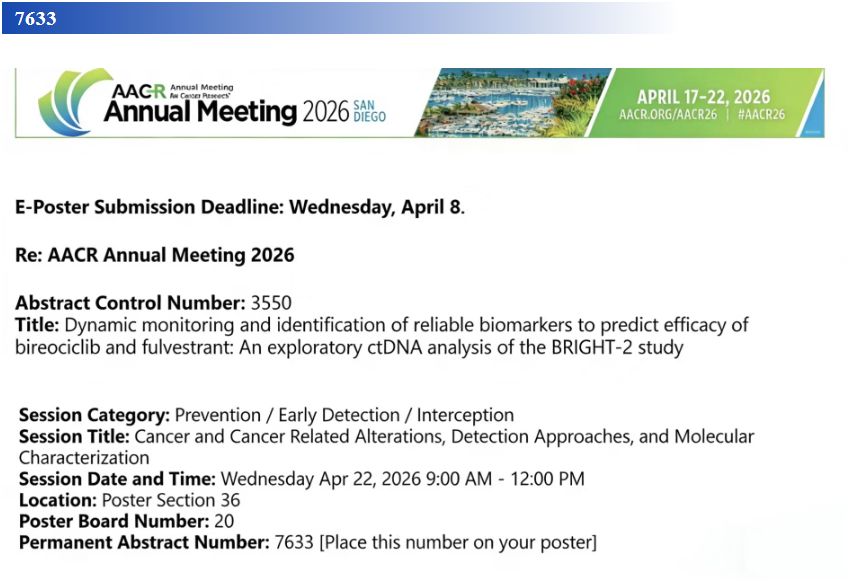The height and width of the screenshot is (588, 850).
Task: Click the Location Poster Section 36 line
Action: click(129, 500)
